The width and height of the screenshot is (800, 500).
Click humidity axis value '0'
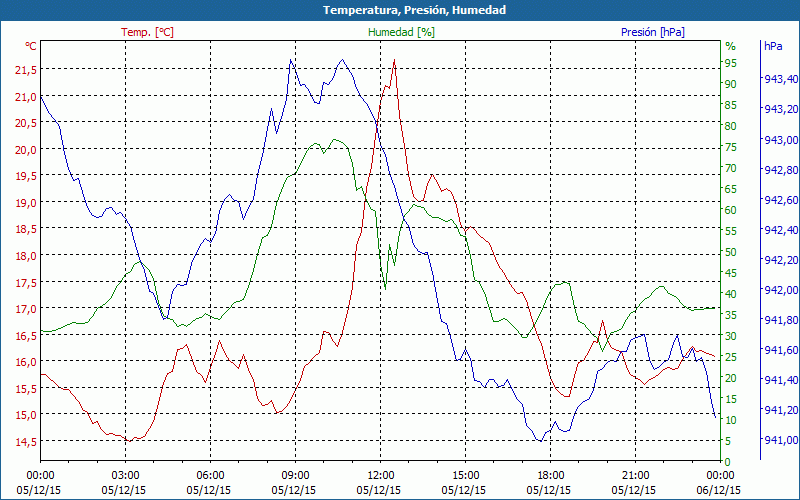point(728,462)
